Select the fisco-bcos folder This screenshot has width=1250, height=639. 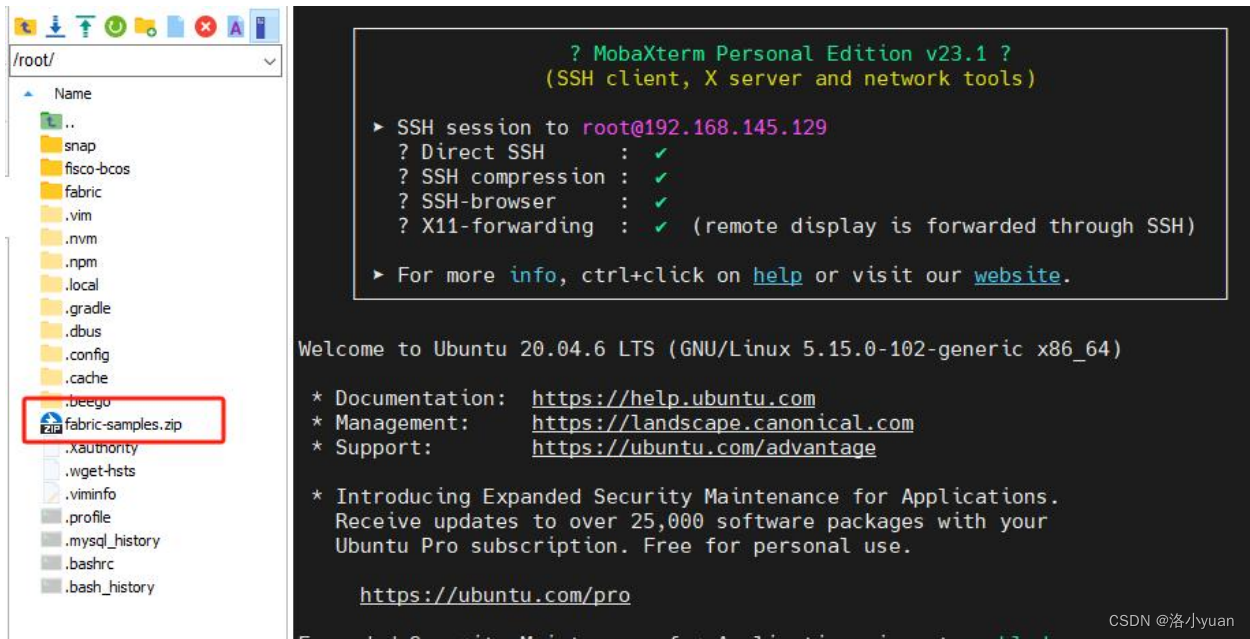click(85, 168)
